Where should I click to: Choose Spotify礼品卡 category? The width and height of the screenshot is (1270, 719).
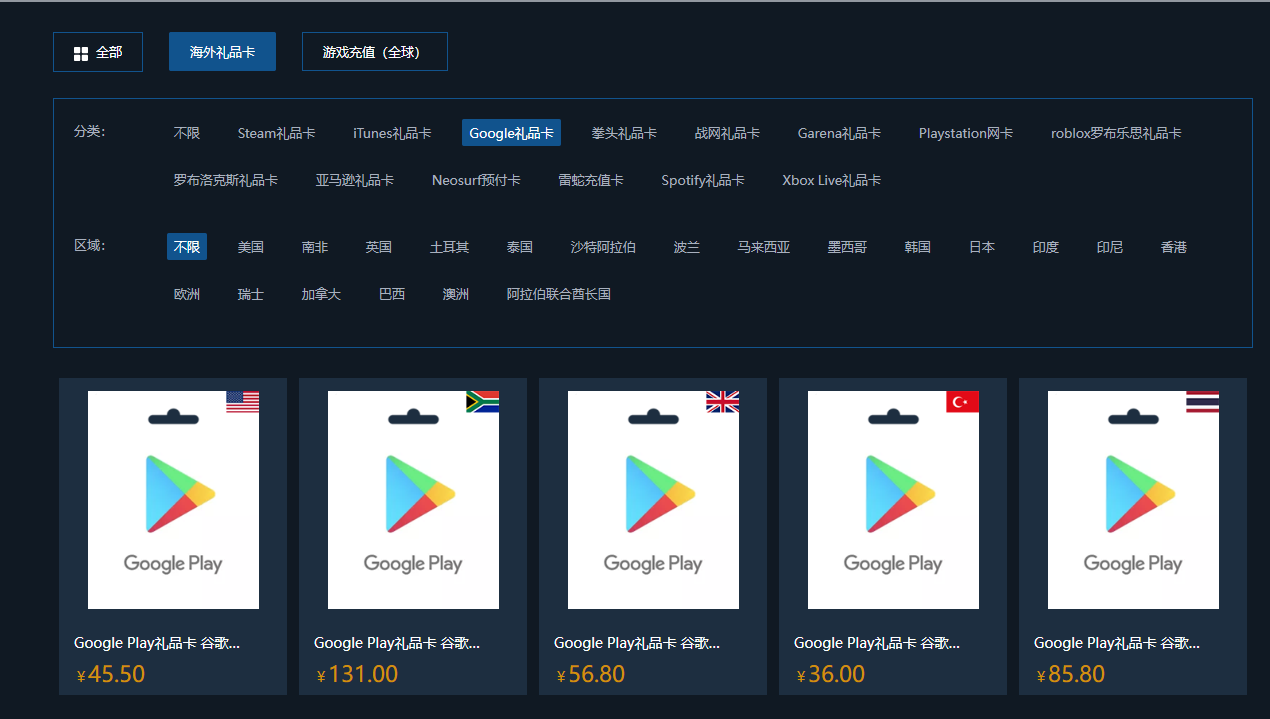click(x=703, y=180)
